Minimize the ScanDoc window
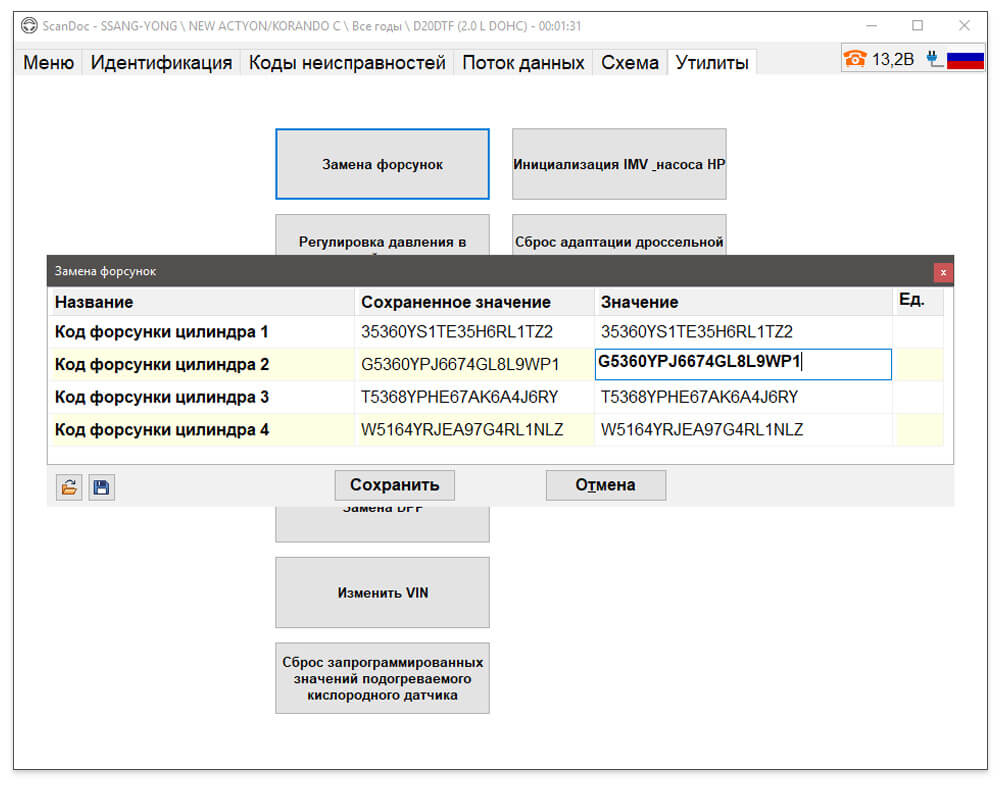Viewport: 1000px width, 786px height. [871, 26]
